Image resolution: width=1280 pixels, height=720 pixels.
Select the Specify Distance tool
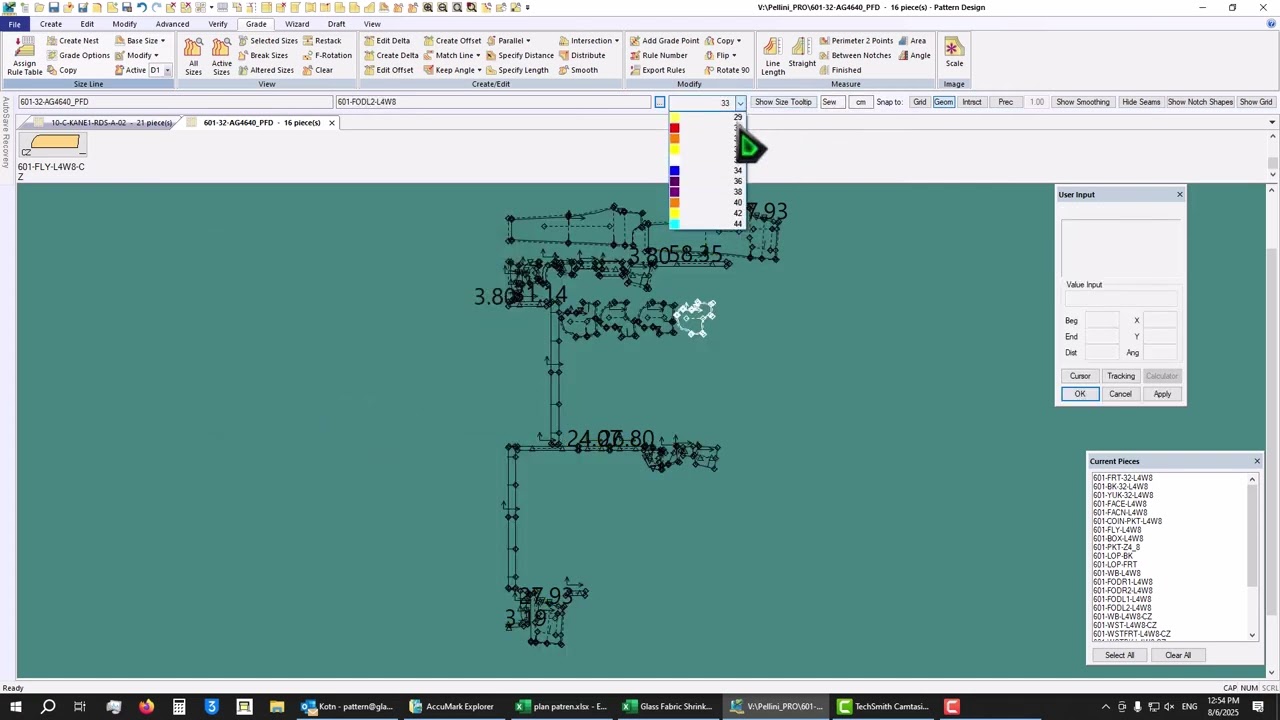[519, 56]
